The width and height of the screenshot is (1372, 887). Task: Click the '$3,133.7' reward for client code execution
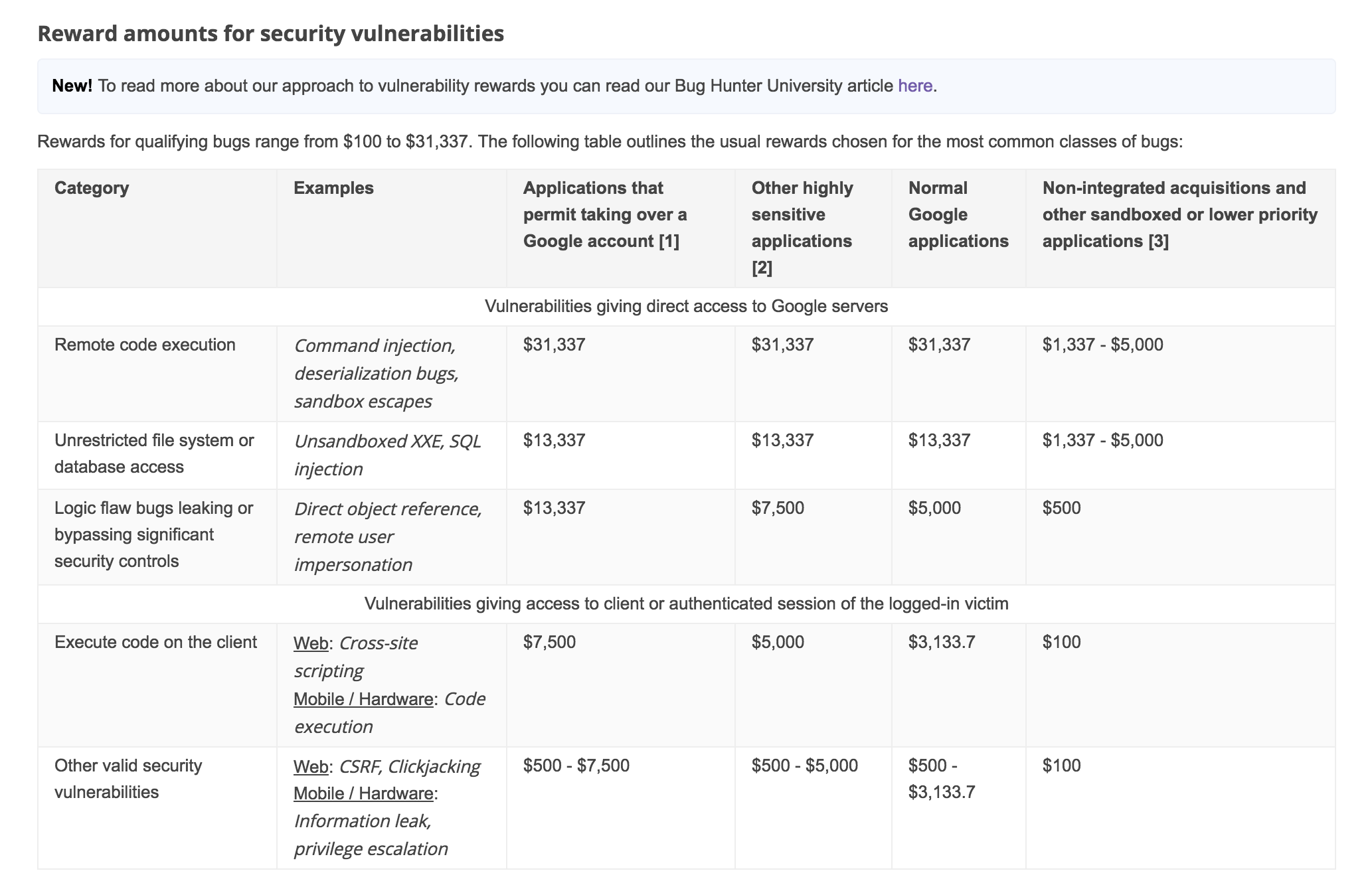point(942,642)
